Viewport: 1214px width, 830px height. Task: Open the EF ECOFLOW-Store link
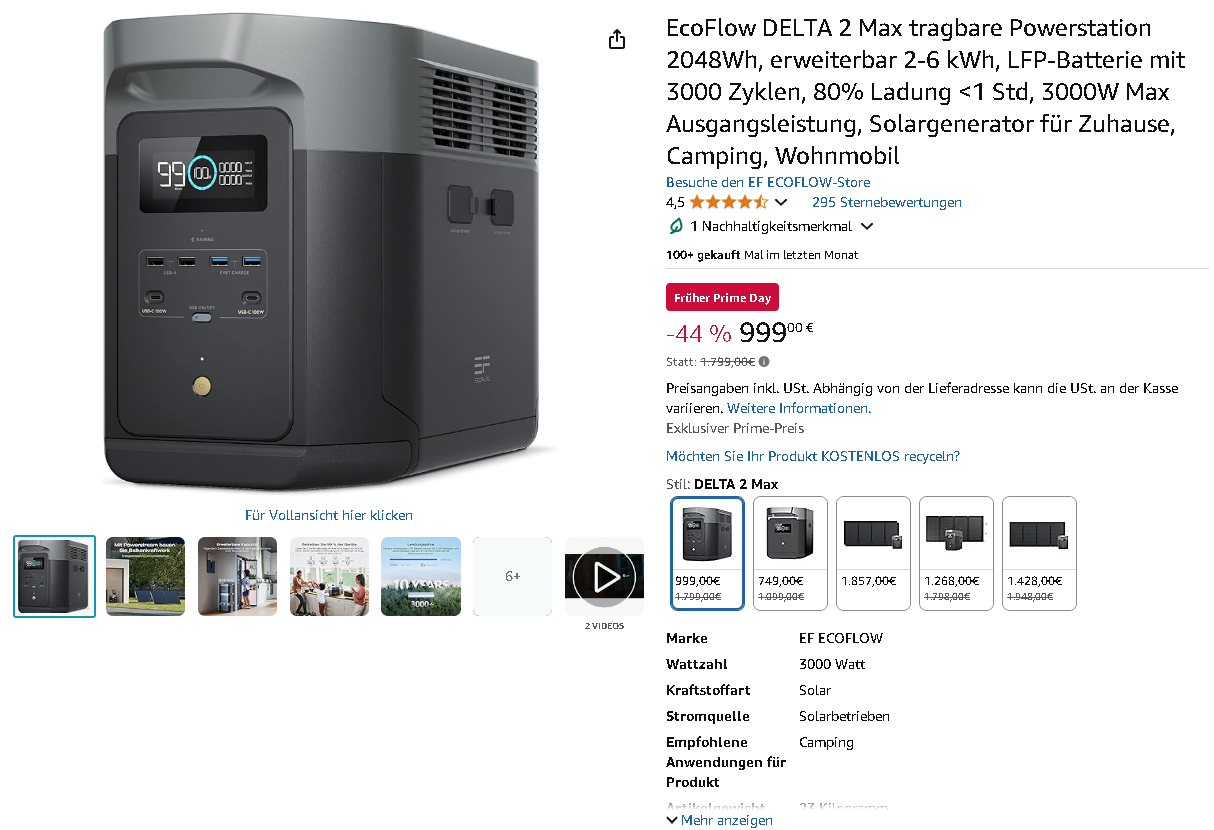point(768,182)
